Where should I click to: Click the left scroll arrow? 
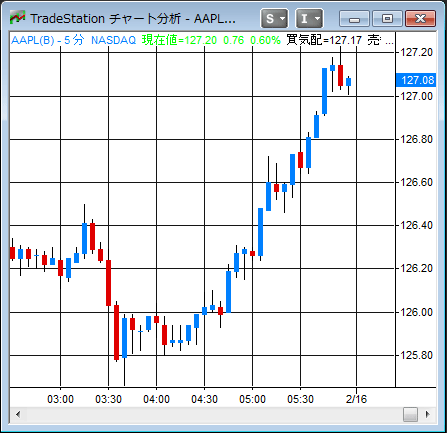pos(18,415)
